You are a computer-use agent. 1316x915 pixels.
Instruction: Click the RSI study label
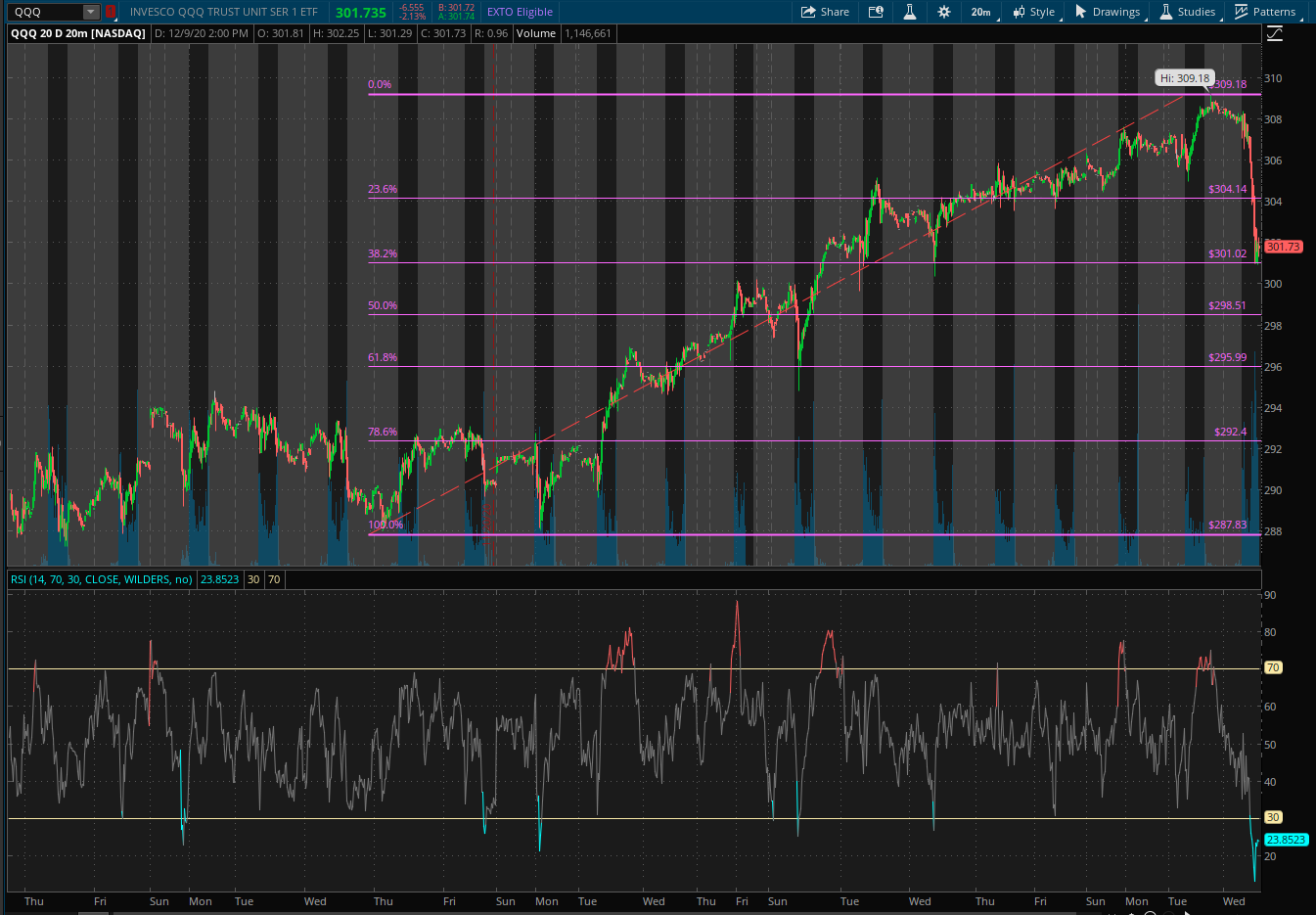pos(101,579)
